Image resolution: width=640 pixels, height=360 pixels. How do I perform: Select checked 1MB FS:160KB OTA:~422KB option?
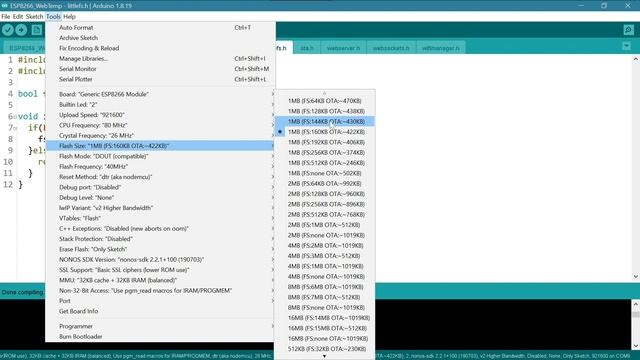[x=324, y=132]
